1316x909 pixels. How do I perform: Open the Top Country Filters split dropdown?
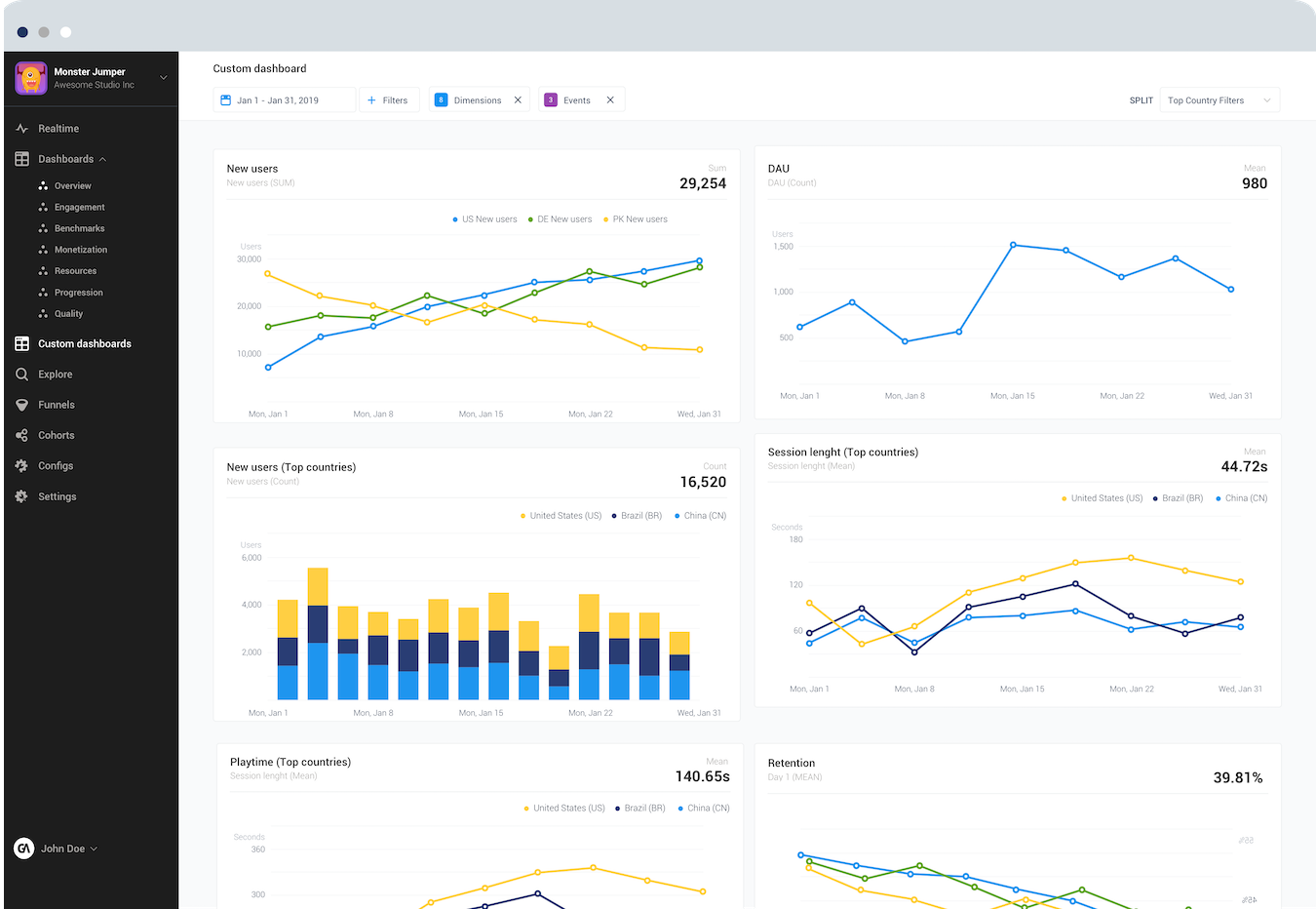pos(1219,99)
